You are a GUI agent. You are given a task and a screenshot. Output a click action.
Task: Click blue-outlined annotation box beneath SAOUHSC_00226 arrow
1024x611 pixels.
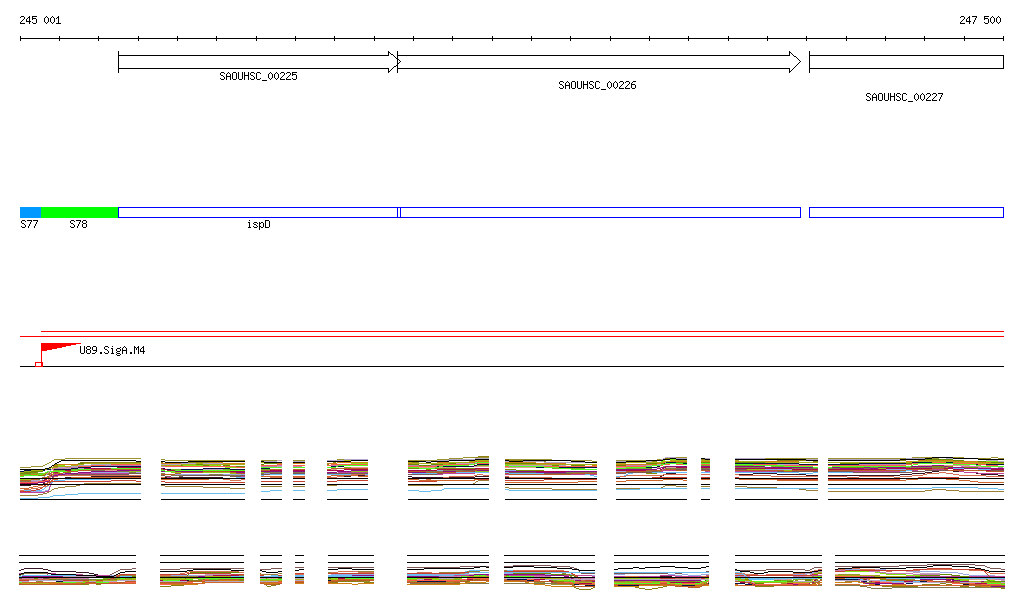[x=600, y=212]
